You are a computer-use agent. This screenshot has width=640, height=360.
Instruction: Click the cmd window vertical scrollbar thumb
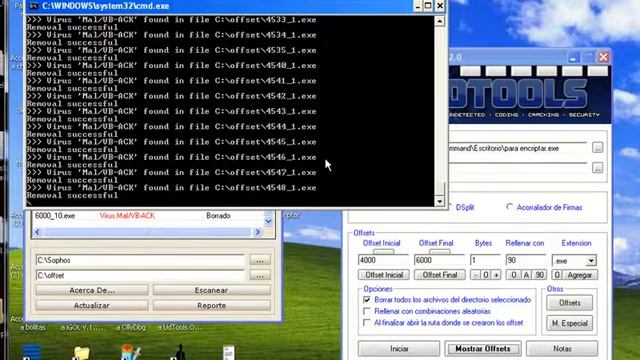[440, 189]
